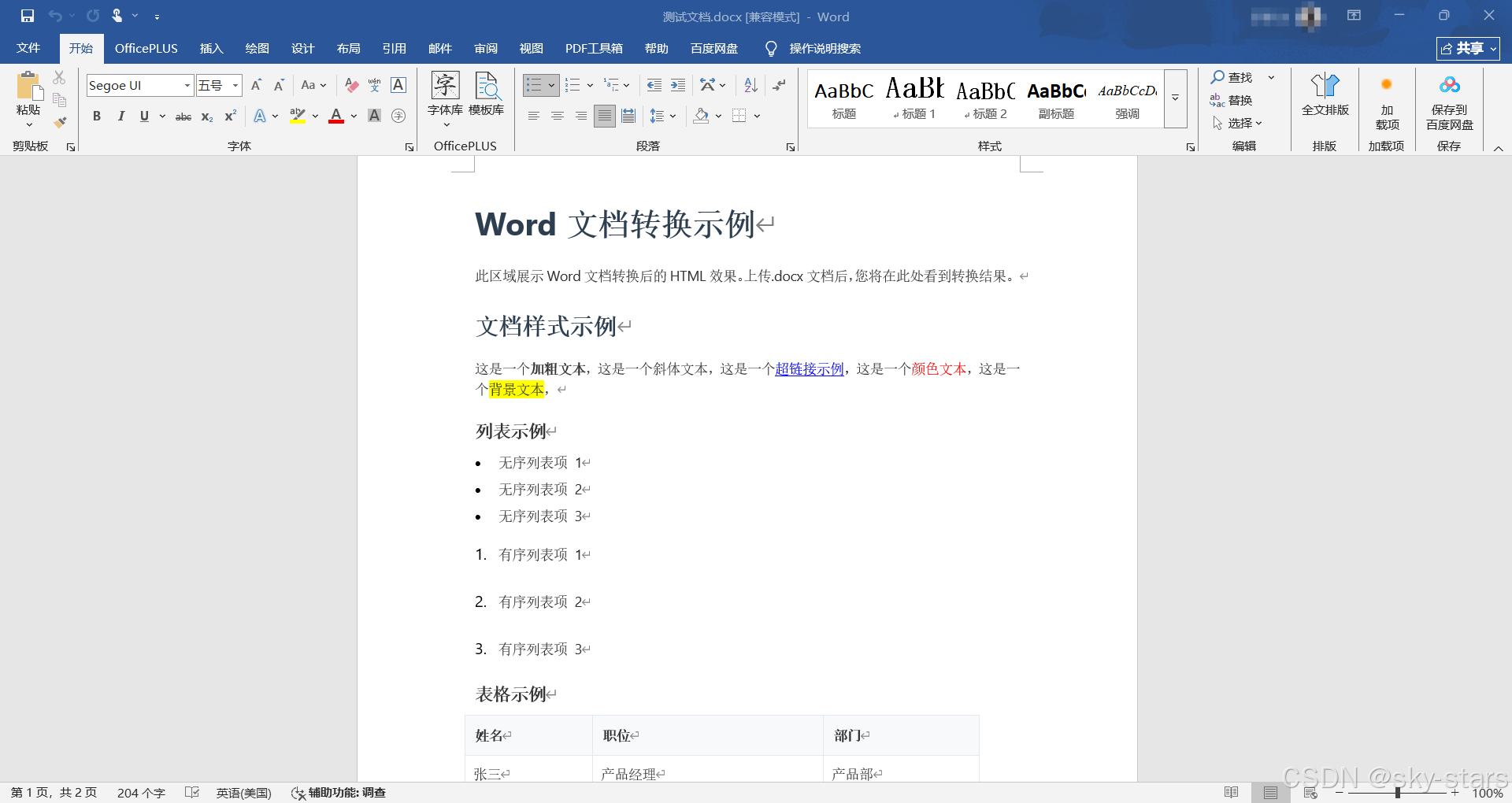Viewport: 1512px width, 803px height.
Task: Save to 百度网盘 cloud
Action: 1449,102
